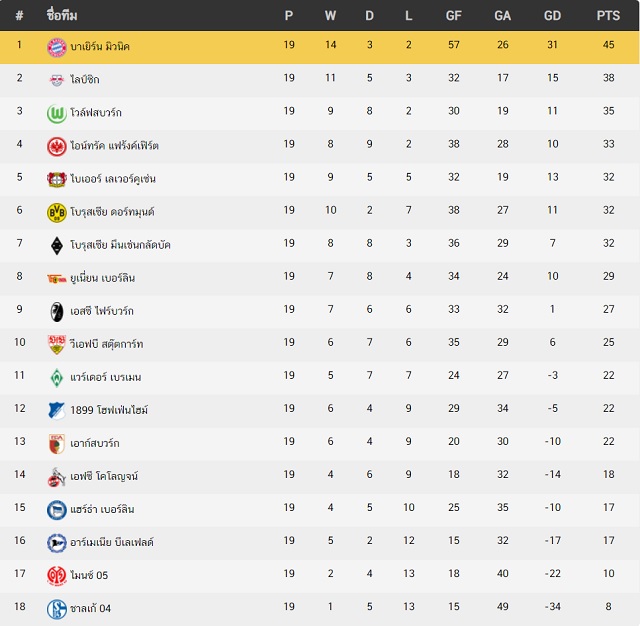The image size is (640, 626).
Task: Click the Union Berlin club logo
Action: pos(57,279)
